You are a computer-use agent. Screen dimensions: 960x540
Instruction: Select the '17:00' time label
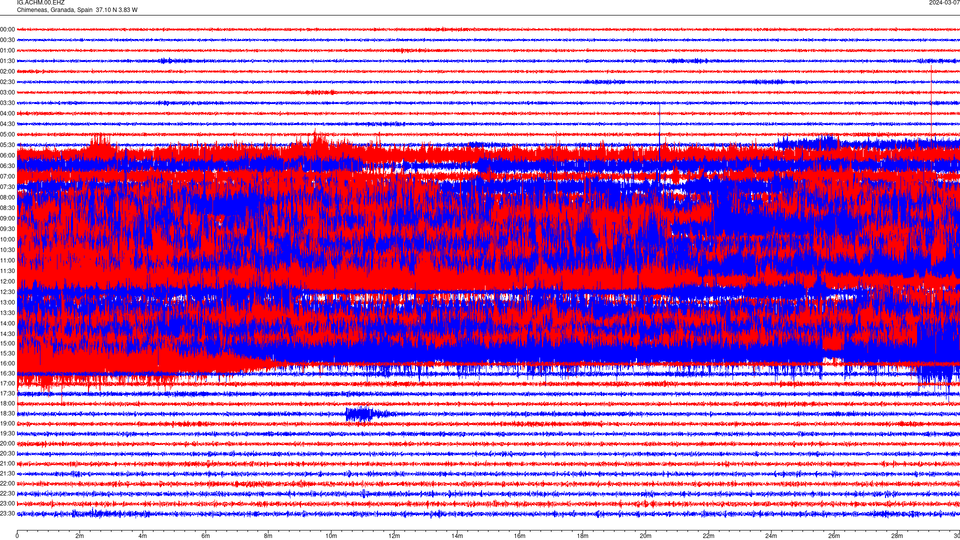pyautogui.click(x=8, y=383)
